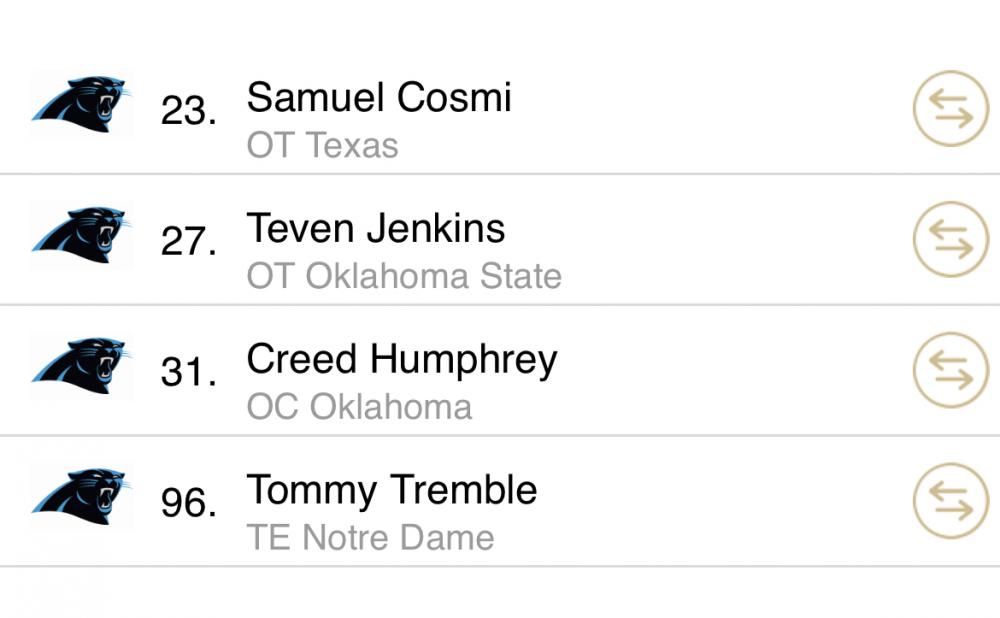Click the Panthers logo beside pick 23
The height and width of the screenshot is (618, 1000).
click(81, 103)
